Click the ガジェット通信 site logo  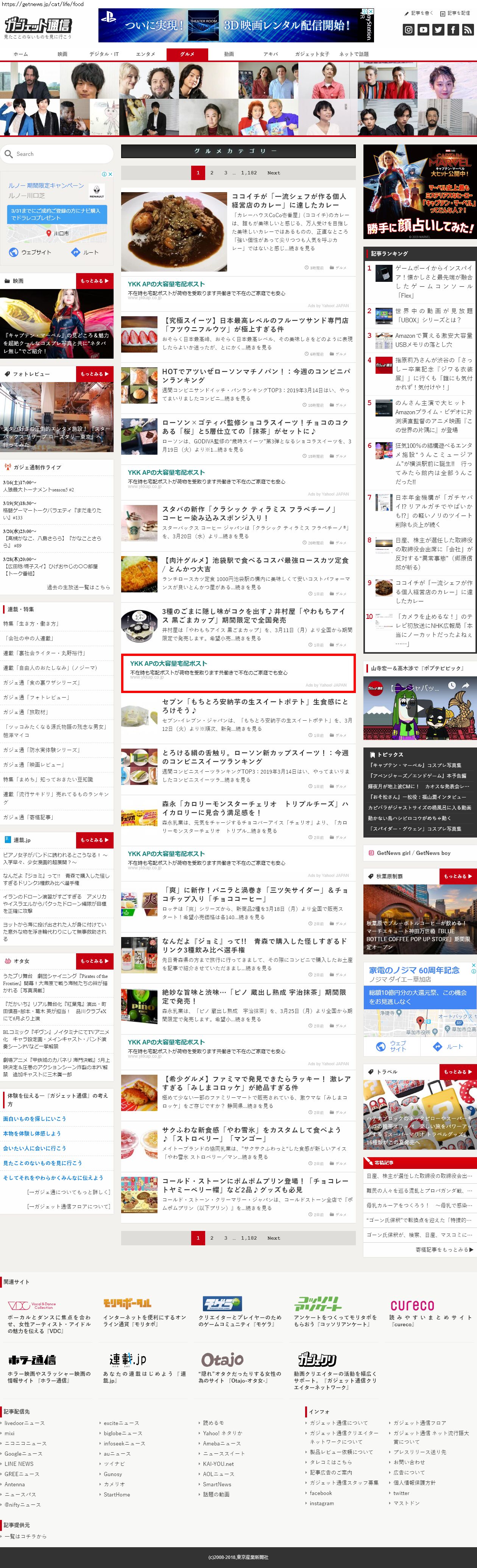[x=38, y=26]
